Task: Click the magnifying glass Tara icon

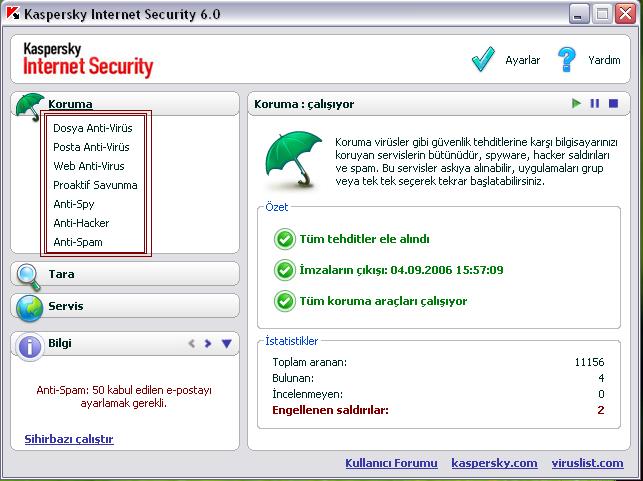Action: point(29,277)
